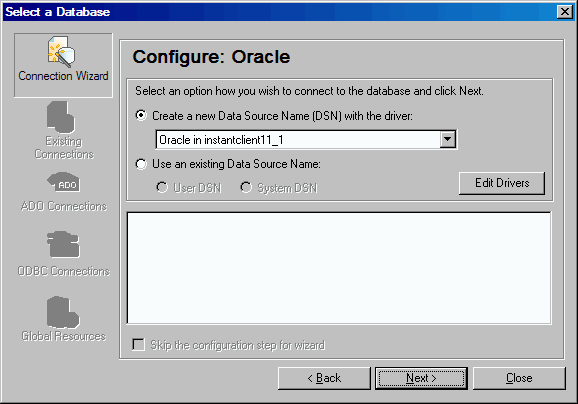Click the Close button at bottom
This screenshot has height=404, width=578.
pyautogui.click(x=519, y=378)
